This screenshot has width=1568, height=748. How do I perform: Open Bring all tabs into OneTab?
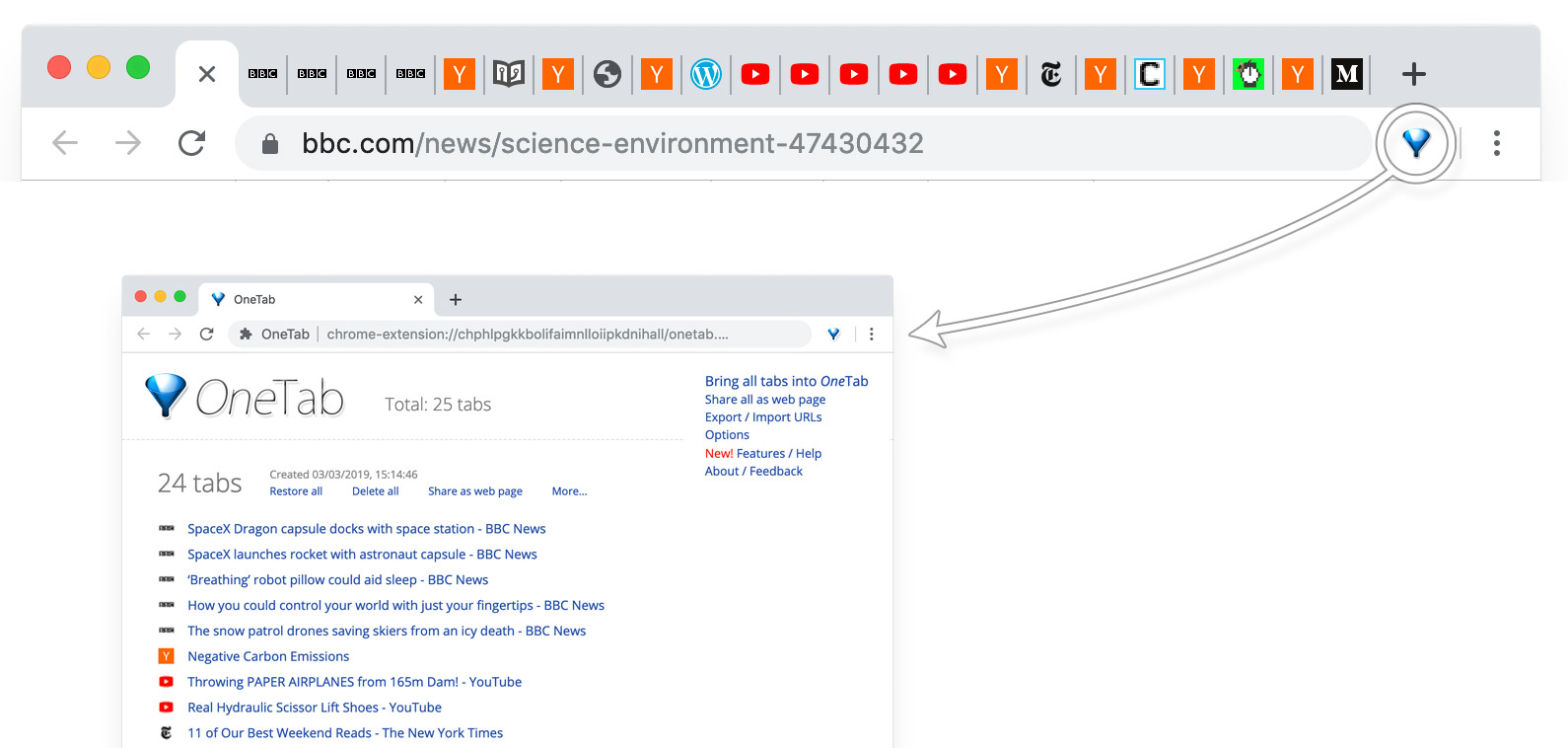pyautogui.click(x=786, y=381)
